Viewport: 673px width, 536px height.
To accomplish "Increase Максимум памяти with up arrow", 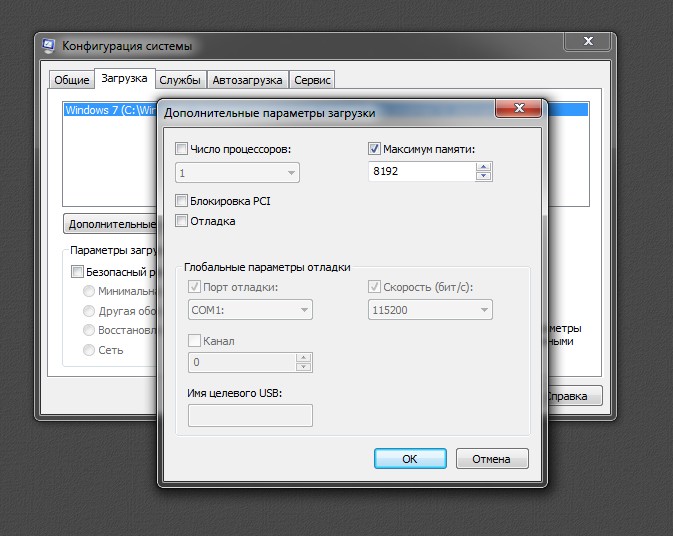I will click(x=484, y=167).
